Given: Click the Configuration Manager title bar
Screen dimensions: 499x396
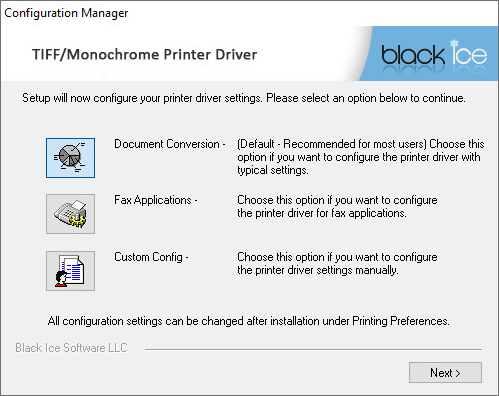Looking at the screenshot, I should pyautogui.click(x=66, y=13).
